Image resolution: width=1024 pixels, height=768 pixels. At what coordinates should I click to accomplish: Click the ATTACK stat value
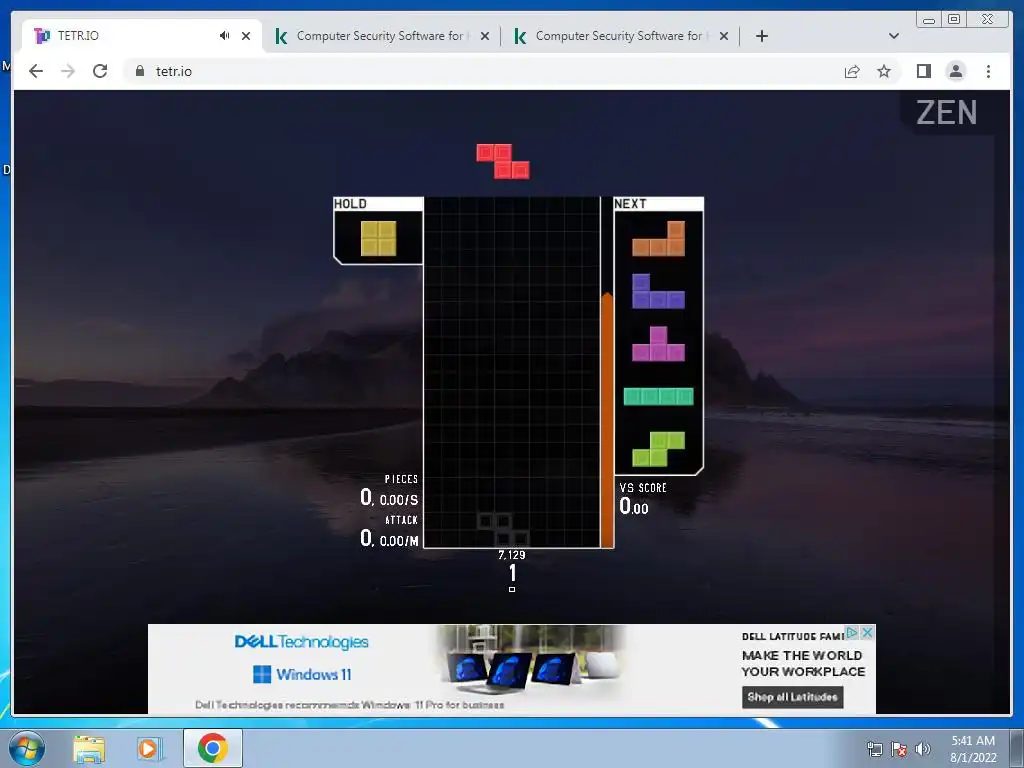coord(389,539)
